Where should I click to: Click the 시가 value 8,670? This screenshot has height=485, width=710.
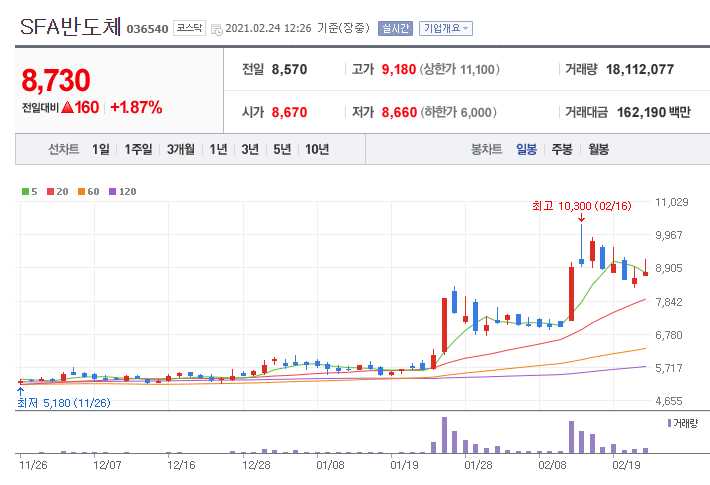tap(289, 112)
